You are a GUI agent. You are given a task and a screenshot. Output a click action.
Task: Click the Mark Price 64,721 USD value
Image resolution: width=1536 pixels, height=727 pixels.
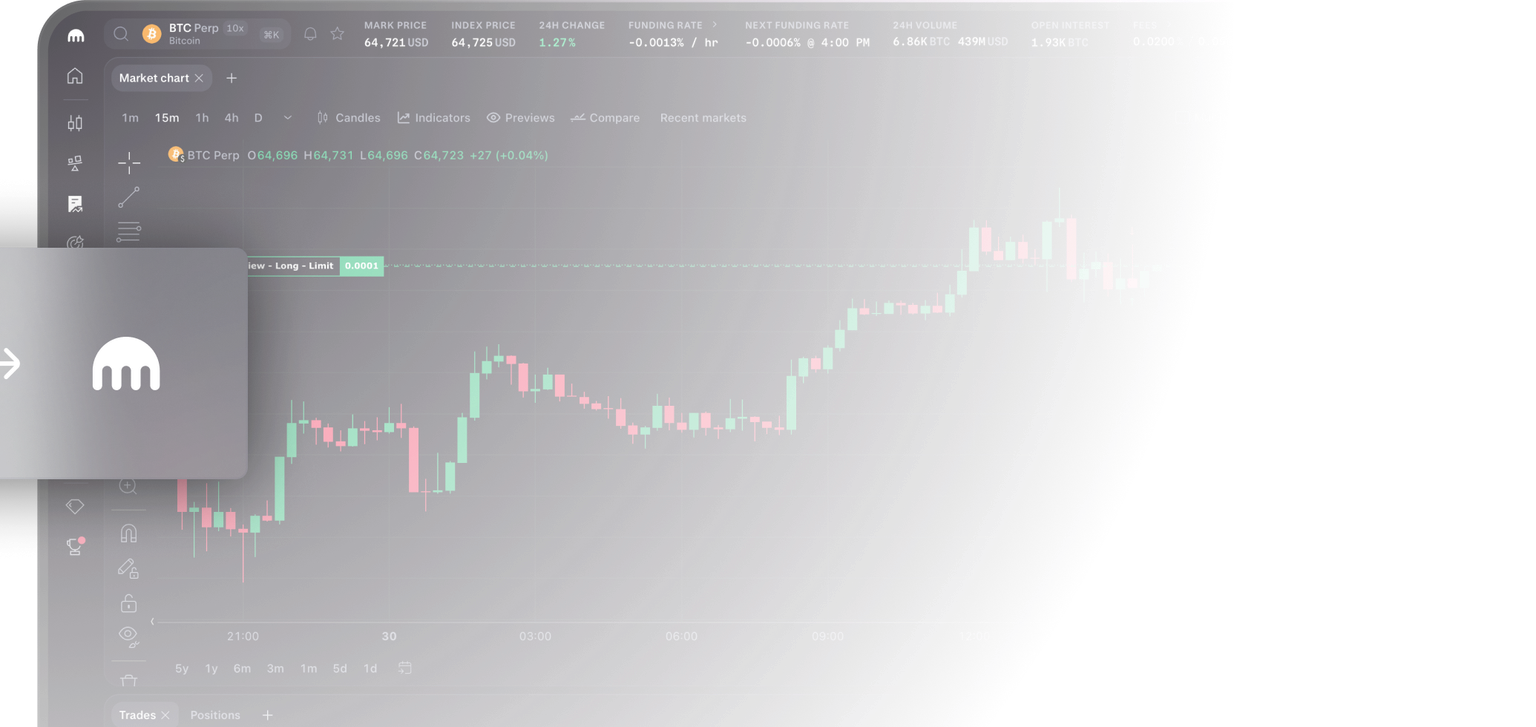[396, 42]
